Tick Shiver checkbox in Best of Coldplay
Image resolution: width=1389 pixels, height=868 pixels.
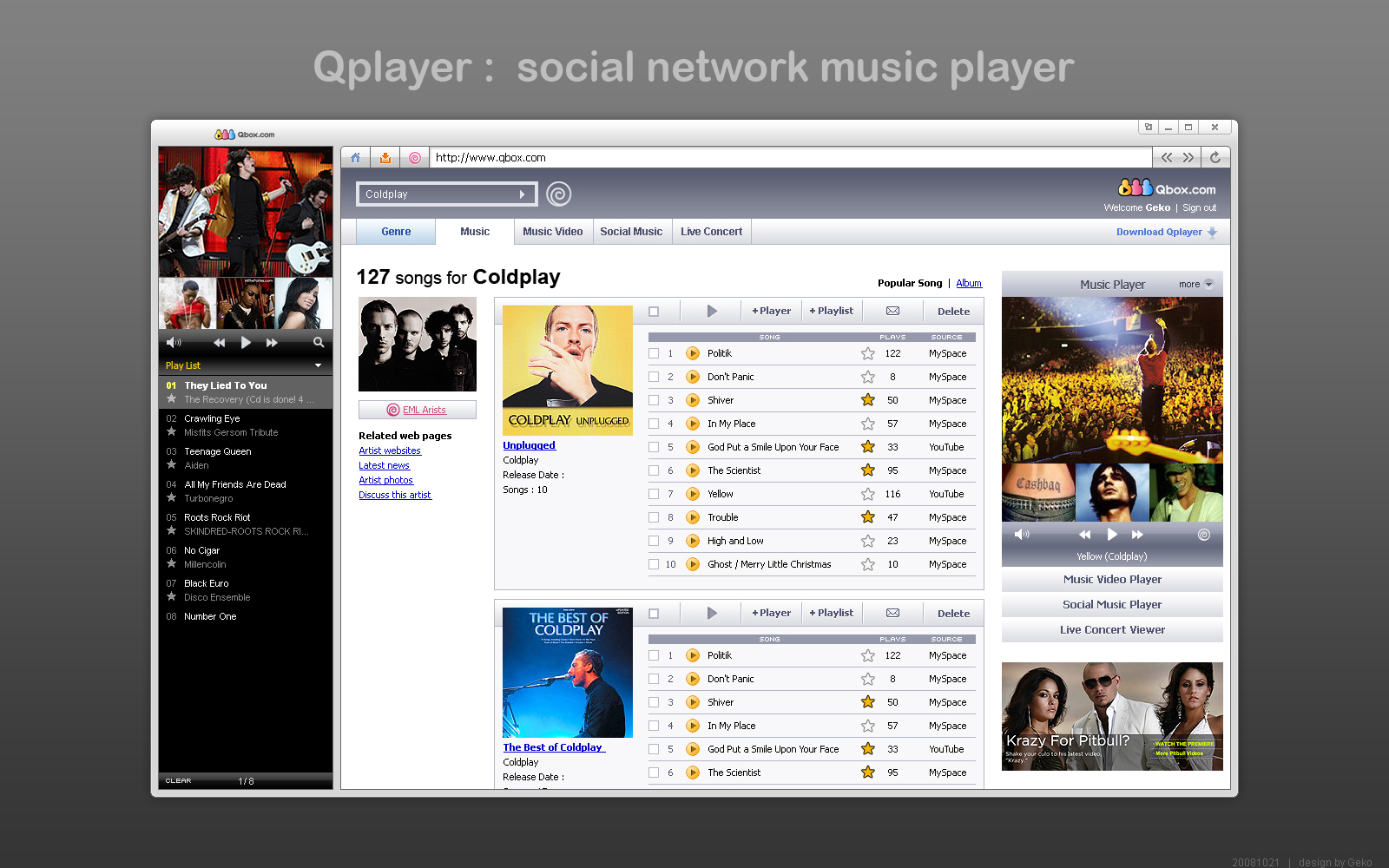pos(654,702)
